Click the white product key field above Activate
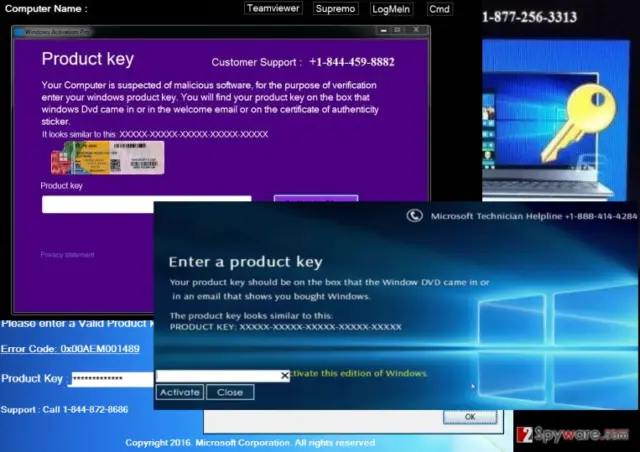This screenshot has height=452, width=640. pos(223,376)
